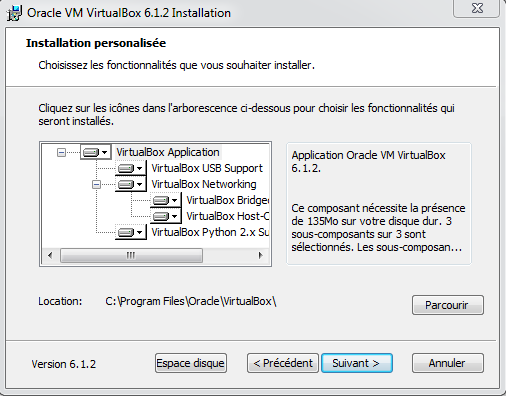This screenshot has height=396, width=506.
Task: Click the VirtualBox Networking drive icon
Action: [126, 184]
